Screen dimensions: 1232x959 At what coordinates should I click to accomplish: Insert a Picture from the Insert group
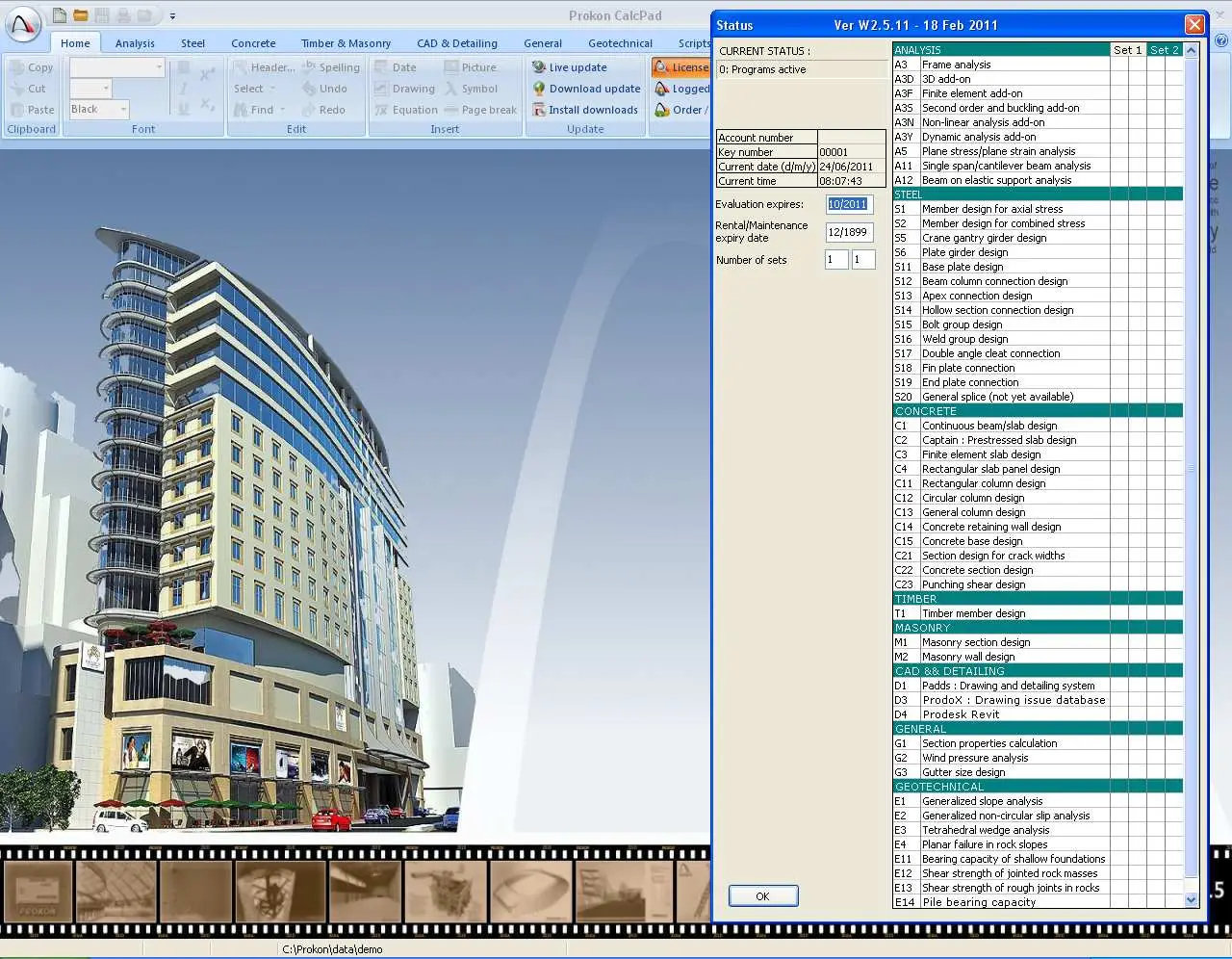[470, 67]
